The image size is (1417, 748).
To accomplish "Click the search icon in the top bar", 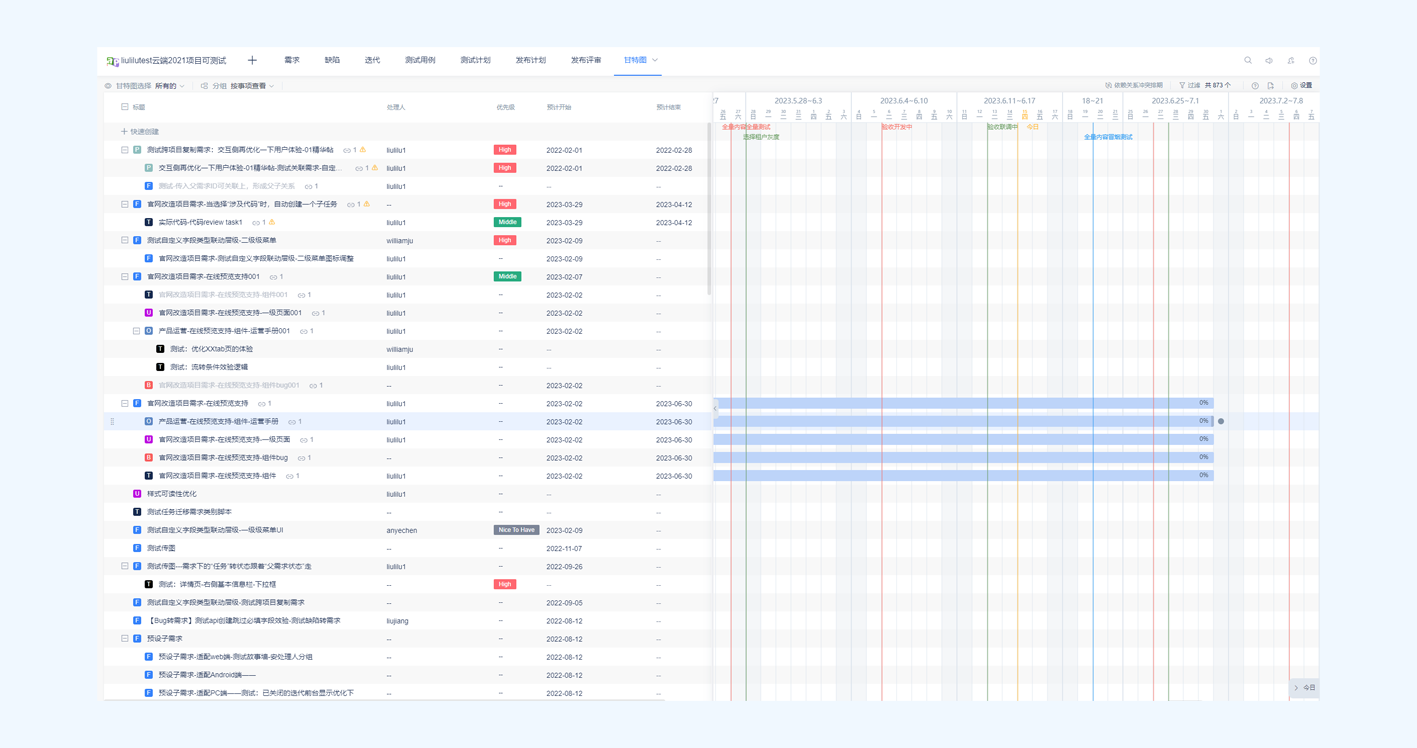I will click(1248, 61).
